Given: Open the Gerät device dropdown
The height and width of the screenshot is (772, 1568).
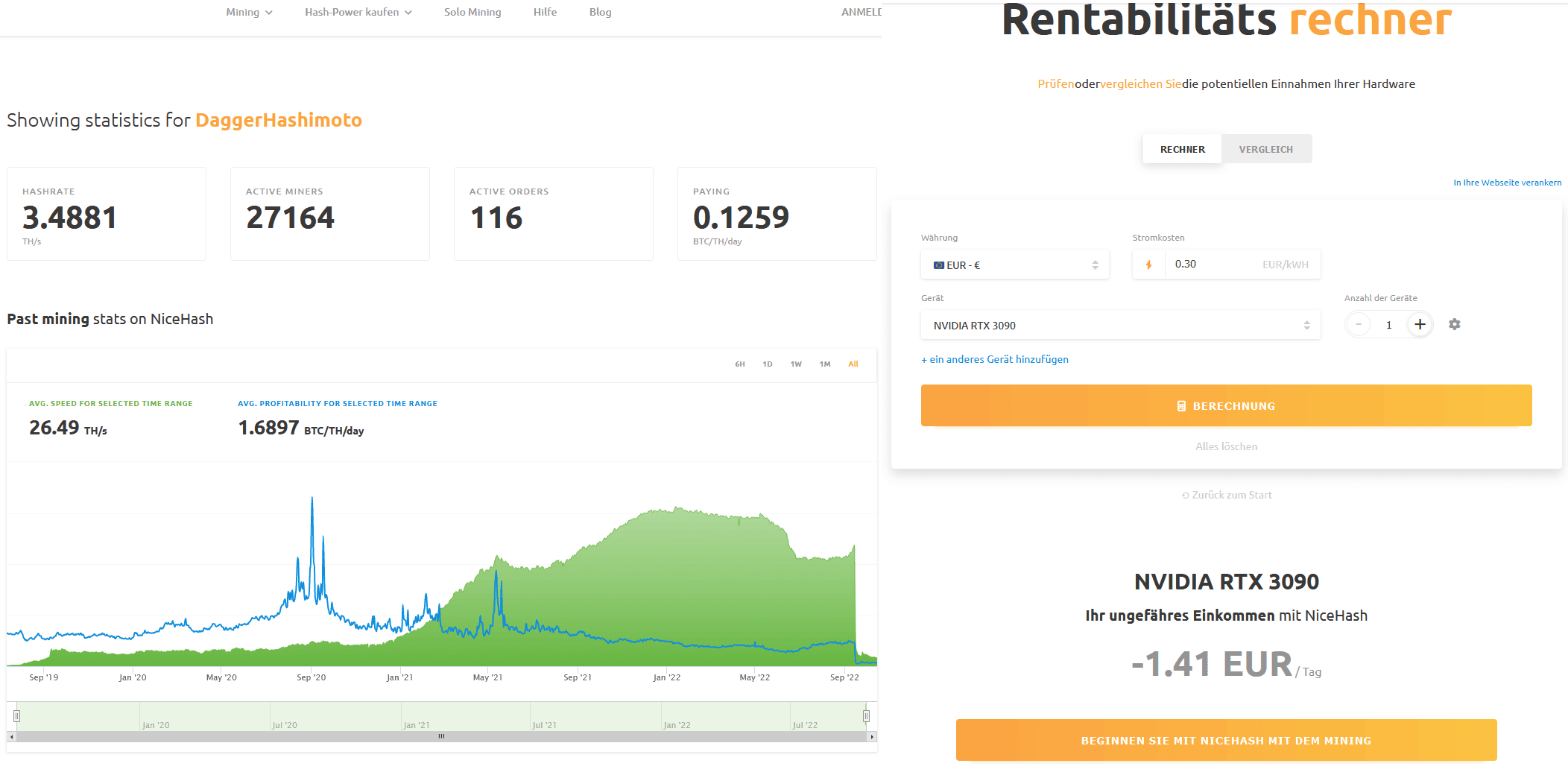Looking at the screenshot, I should [x=1120, y=326].
